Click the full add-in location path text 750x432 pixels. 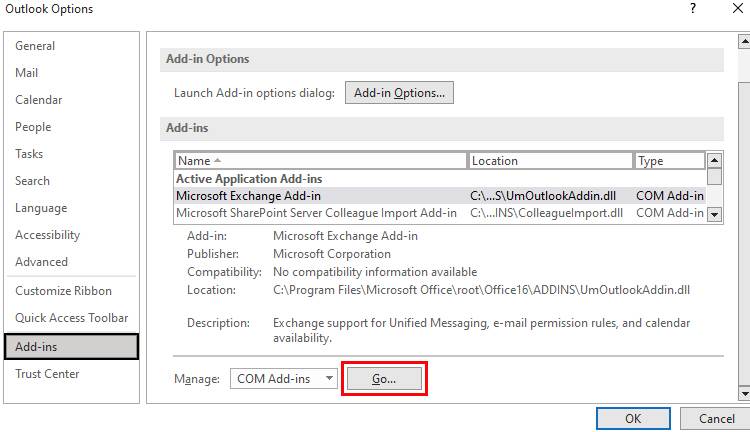pyautogui.click(x=481, y=290)
